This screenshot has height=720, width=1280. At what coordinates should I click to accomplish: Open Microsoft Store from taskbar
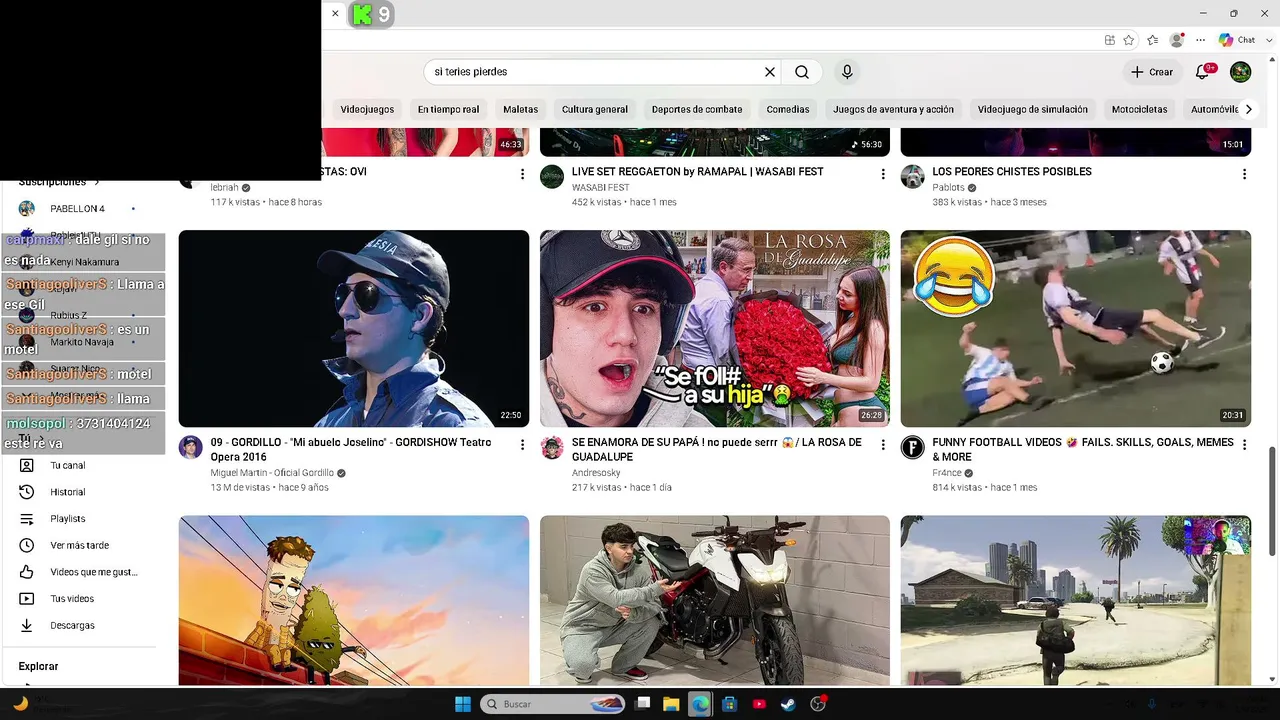tap(730, 704)
